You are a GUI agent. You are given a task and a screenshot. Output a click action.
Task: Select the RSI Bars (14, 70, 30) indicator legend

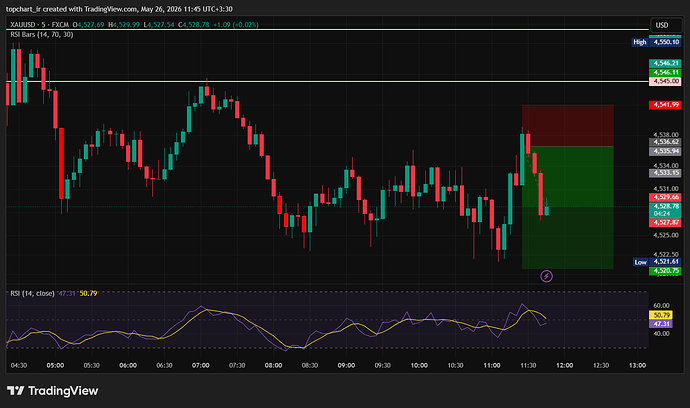[42, 34]
